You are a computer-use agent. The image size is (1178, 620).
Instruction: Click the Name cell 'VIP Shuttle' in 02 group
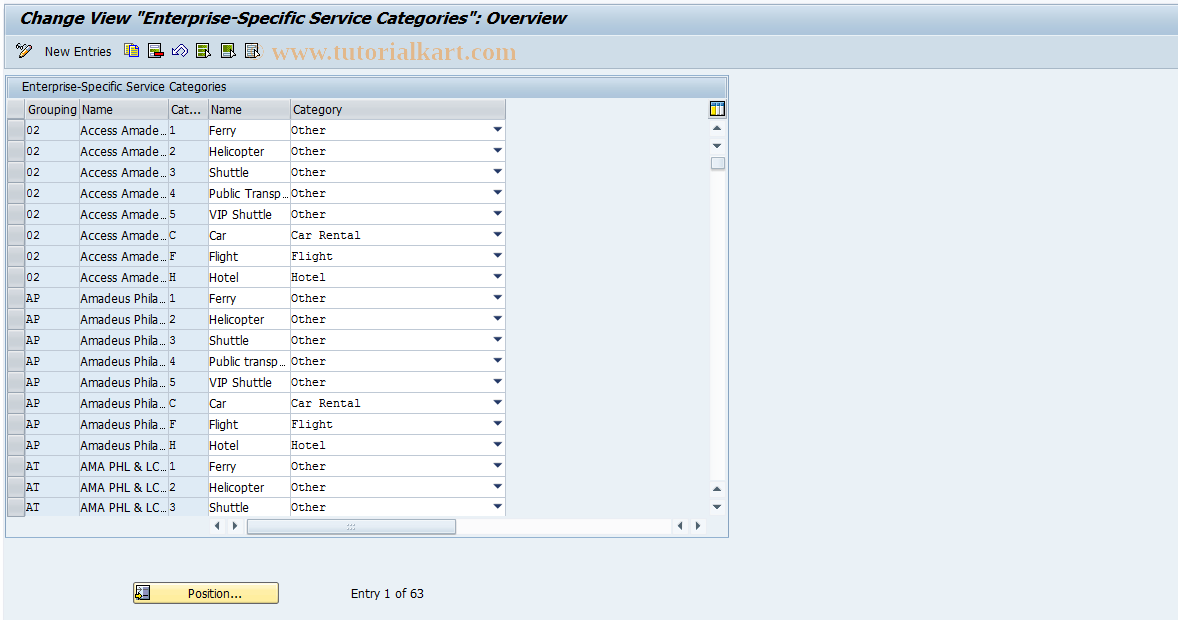[x=249, y=214]
